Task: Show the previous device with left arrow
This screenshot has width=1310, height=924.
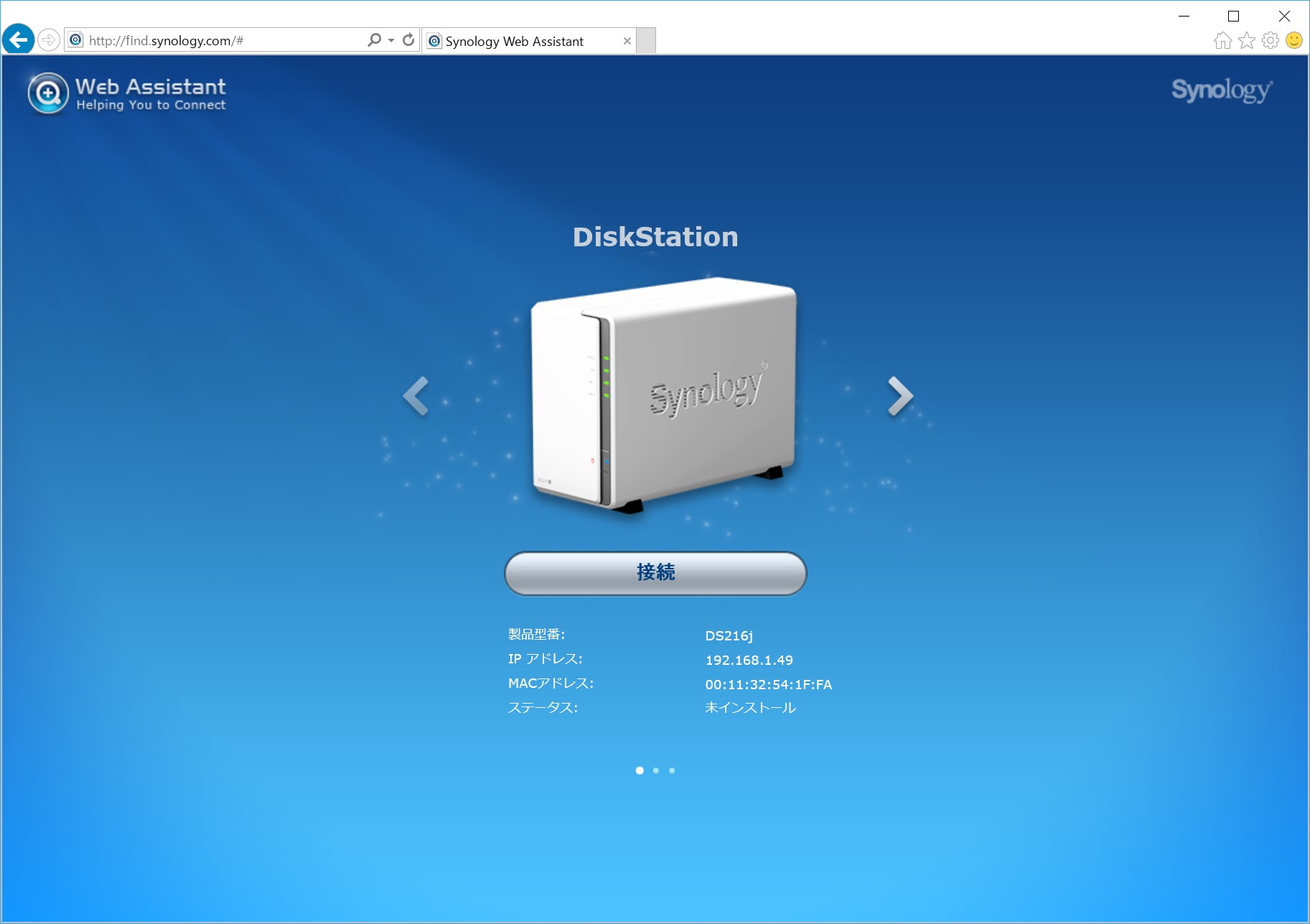Action: (416, 396)
